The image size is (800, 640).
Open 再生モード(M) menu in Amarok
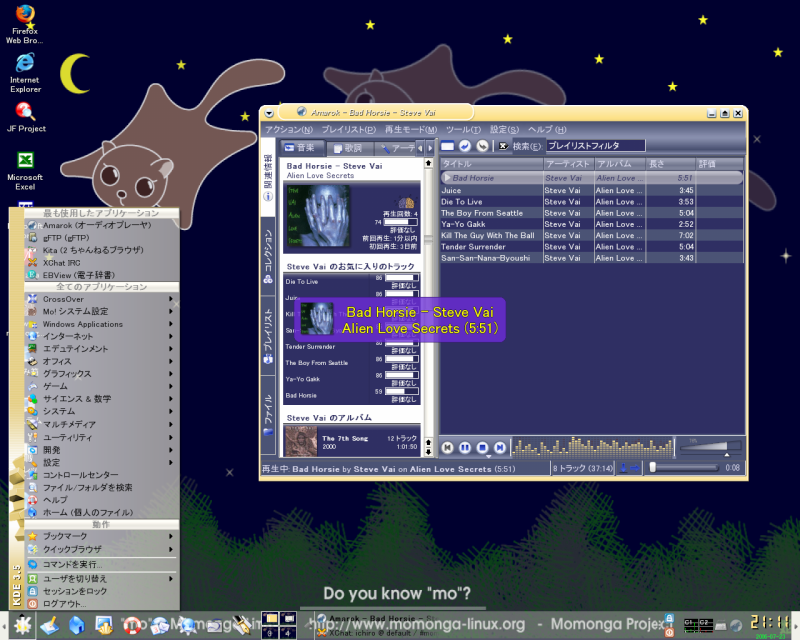point(411,130)
